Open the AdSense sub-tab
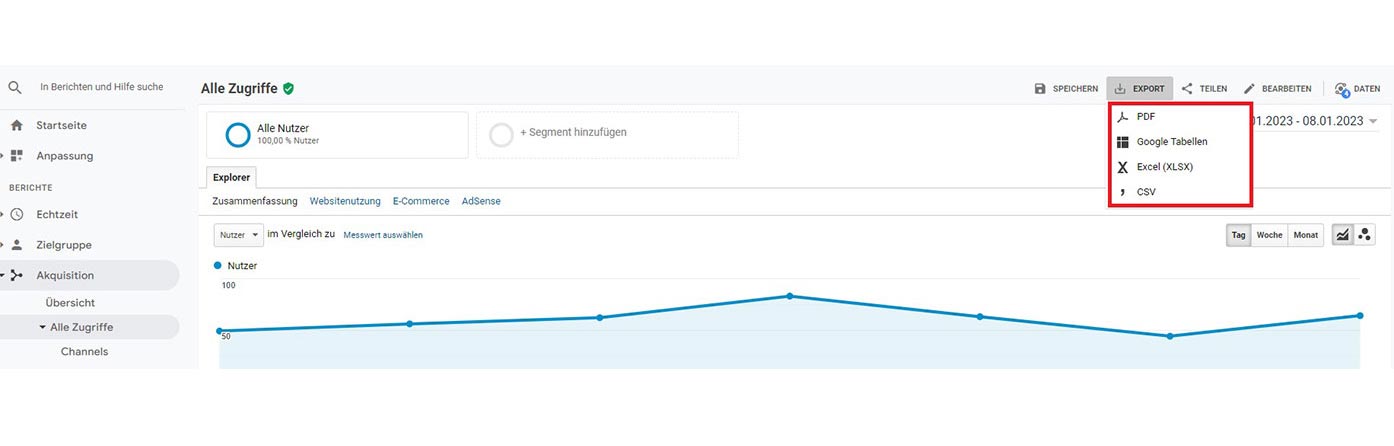Image resolution: width=1394 pixels, height=446 pixels. tap(481, 201)
